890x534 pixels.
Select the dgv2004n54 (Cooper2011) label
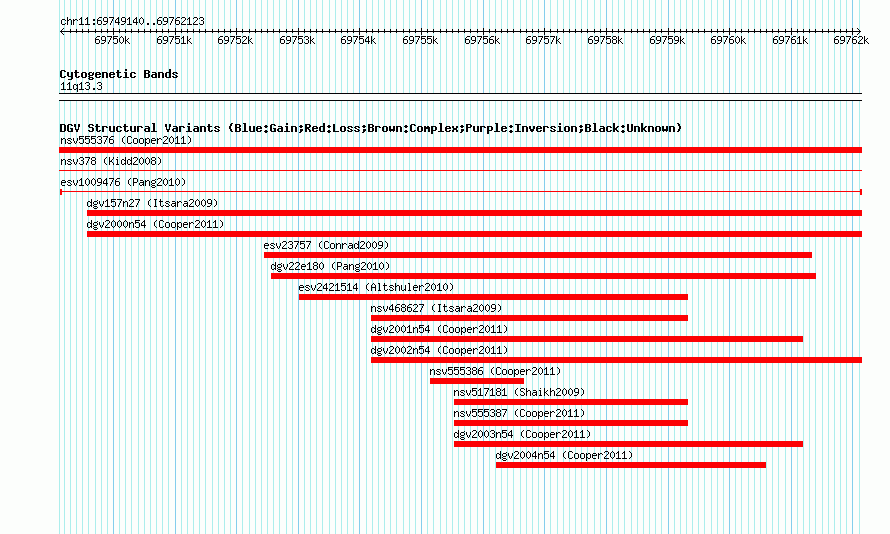point(564,455)
